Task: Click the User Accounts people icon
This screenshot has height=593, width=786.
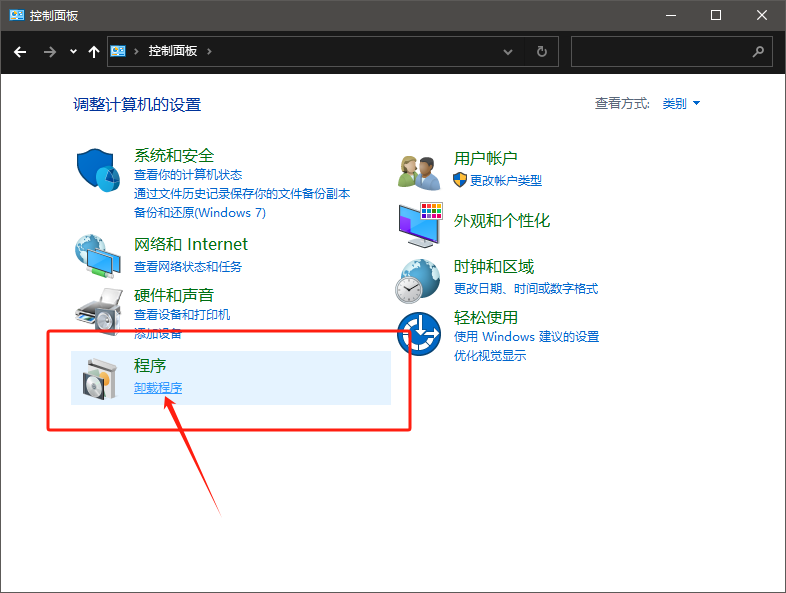Action: tap(419, 171)
